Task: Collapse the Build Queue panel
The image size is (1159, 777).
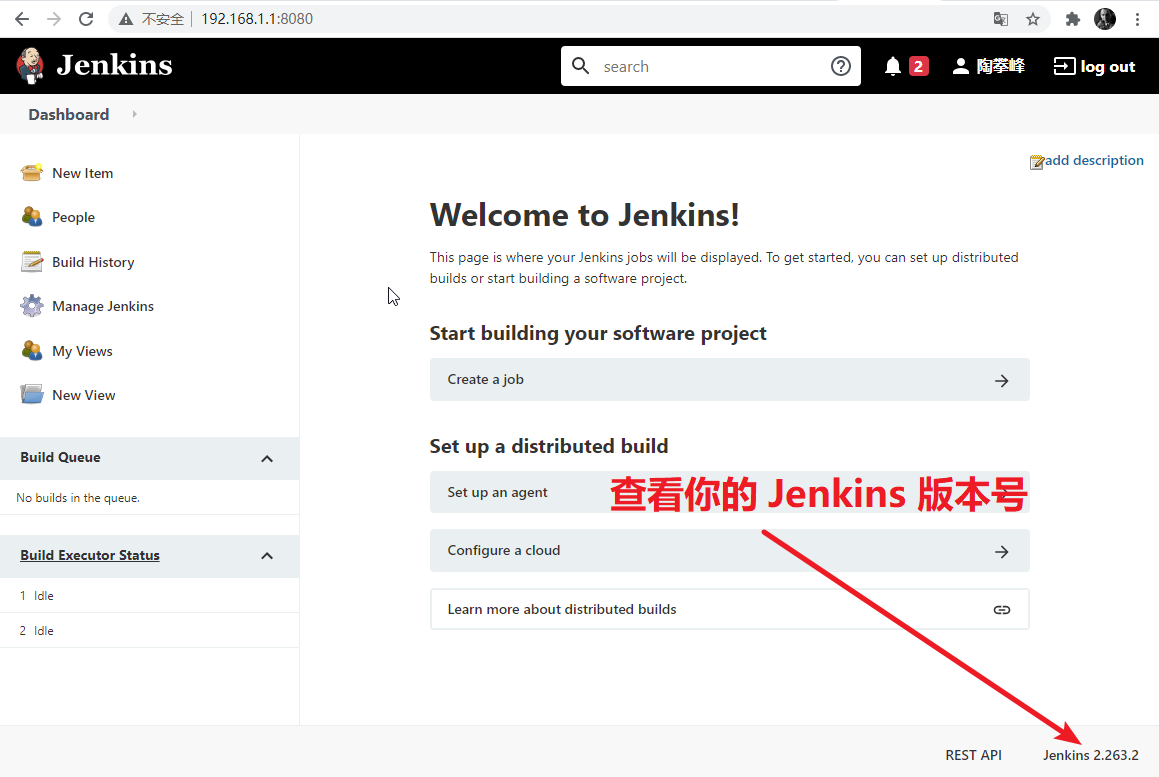Action: click(x=267, y=458)
